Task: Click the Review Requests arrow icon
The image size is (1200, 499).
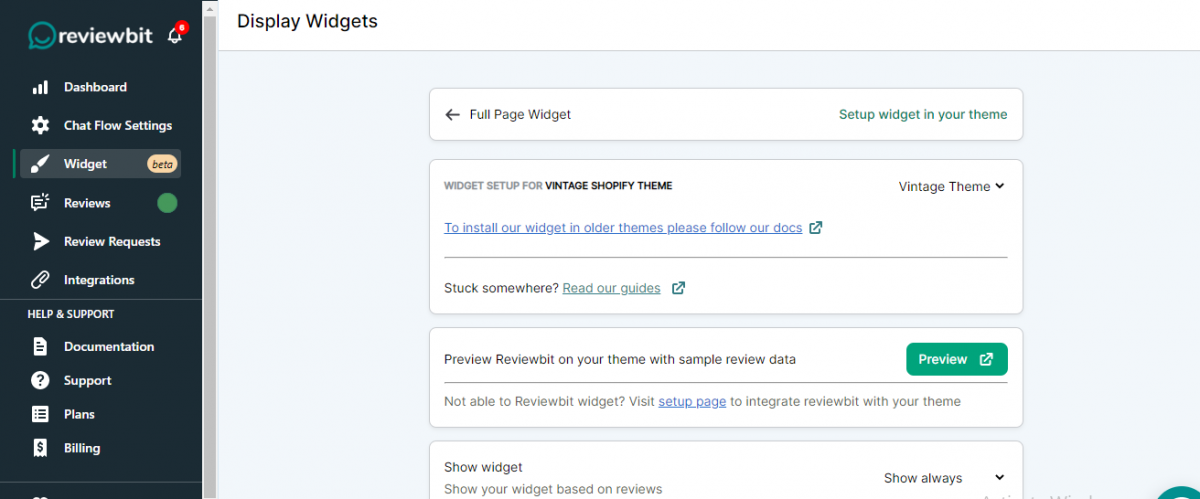Action: click(x=40, y=241)
